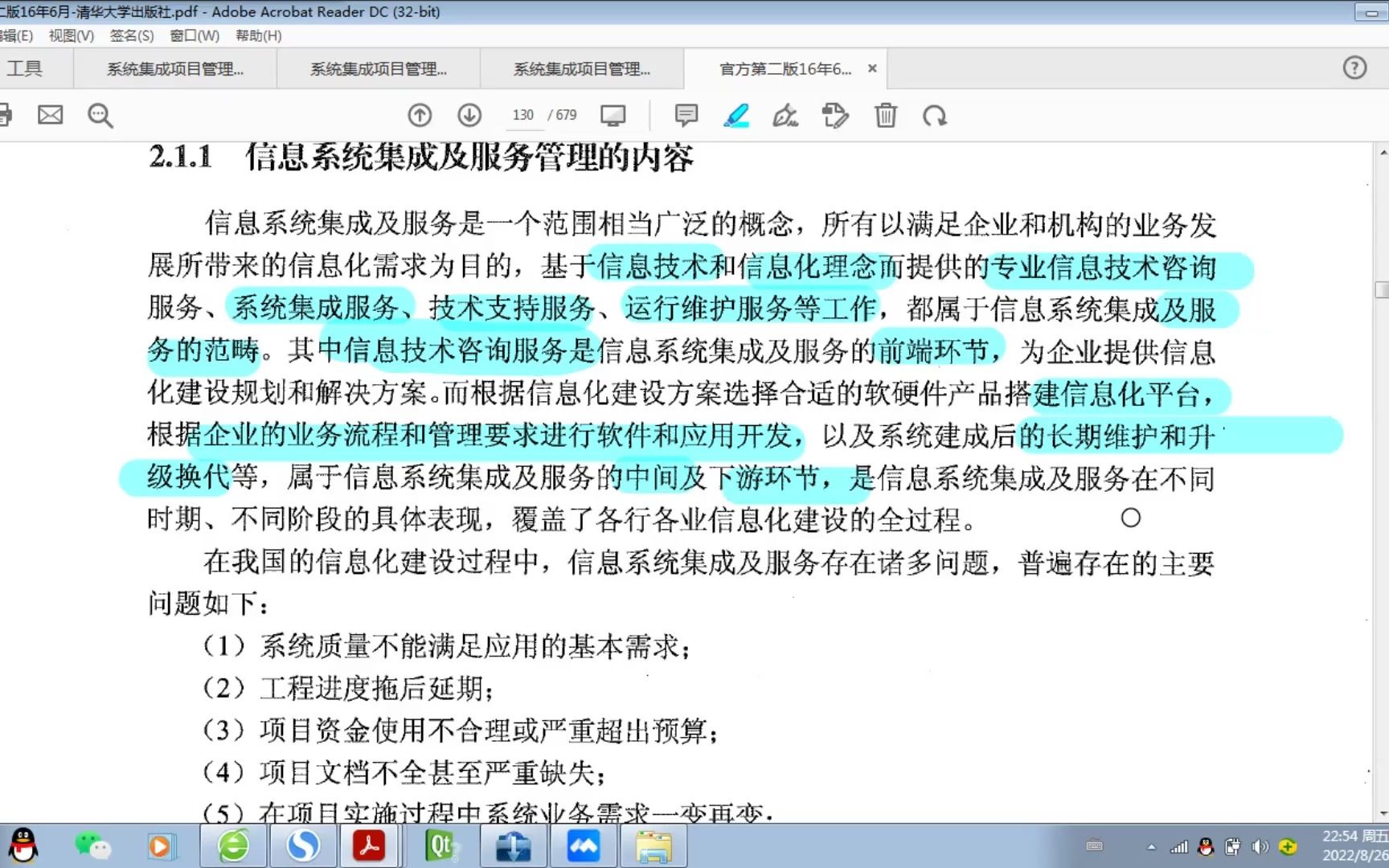1389x868 pixels.
Task: Switch to Adobe Acrobat Reader in taskbar
Action: pos(369,845)
